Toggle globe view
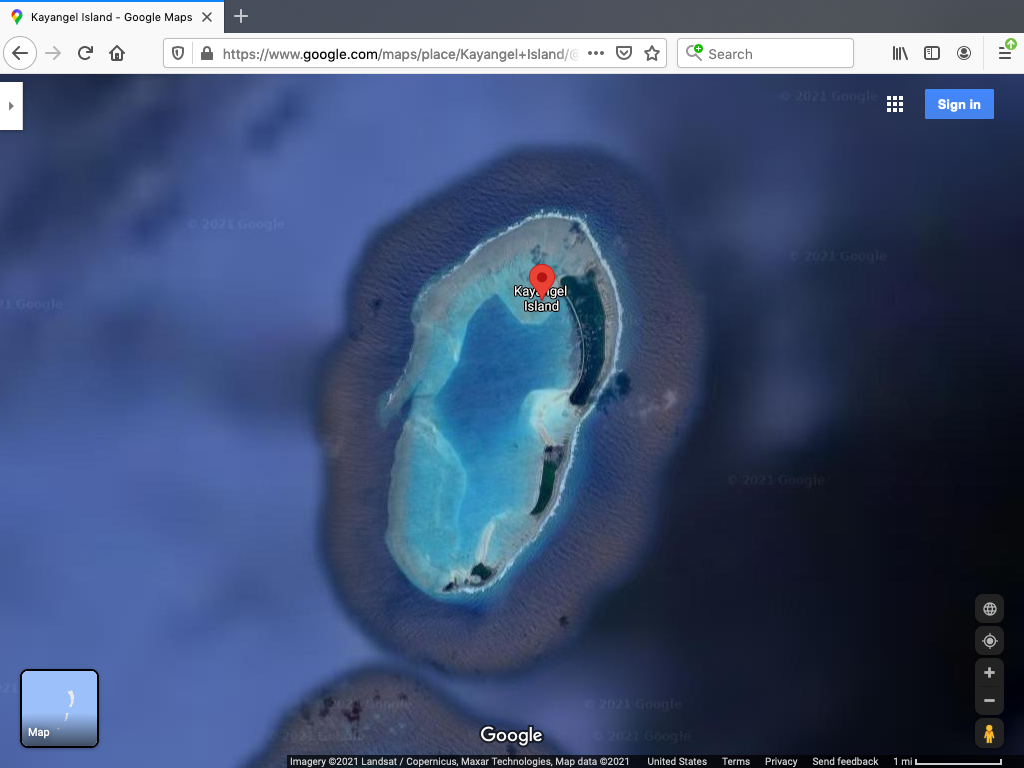Screen dimensions: 1024x768 coord(989,609)
